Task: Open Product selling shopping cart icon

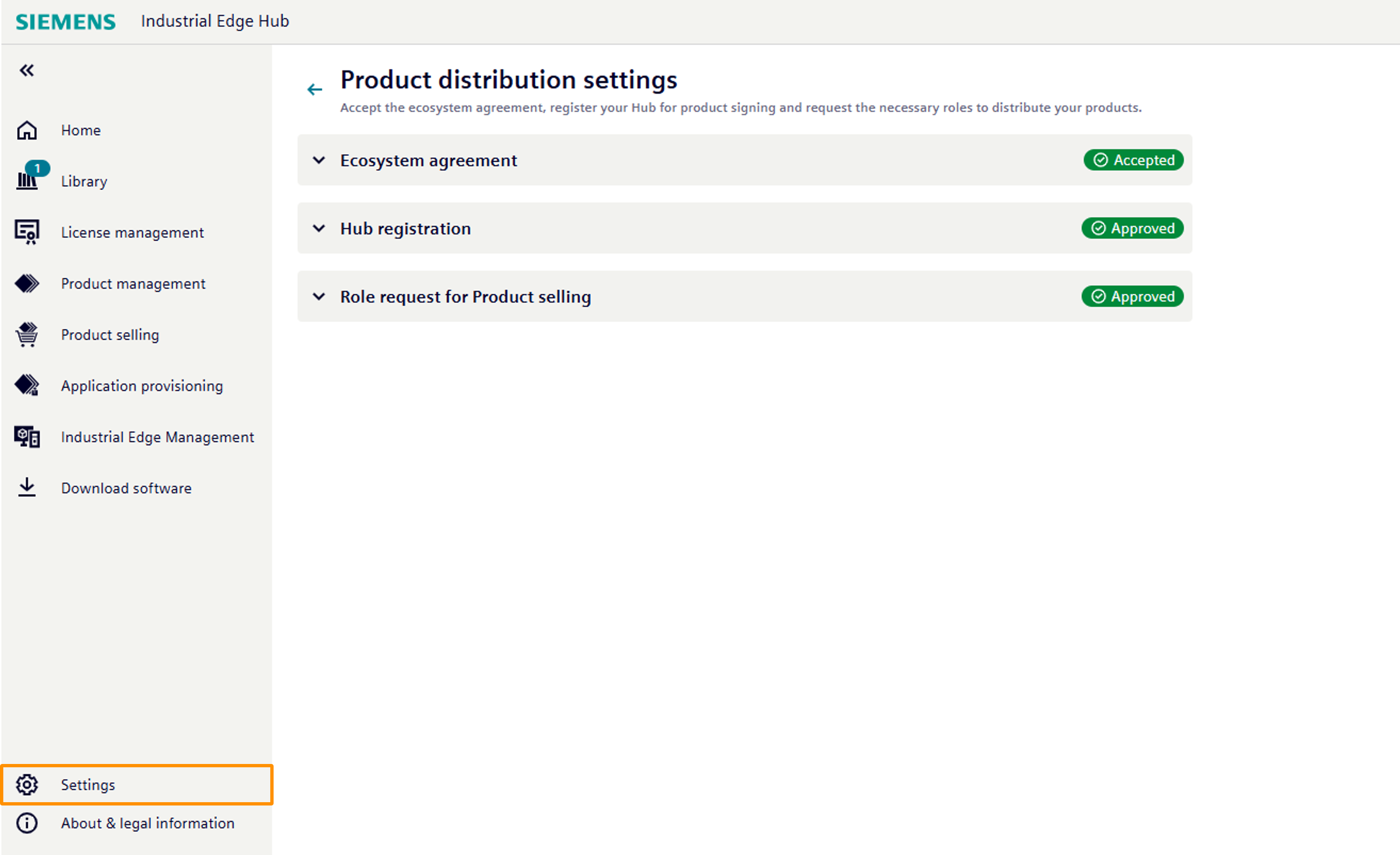Action: click(x=26, y=334)
